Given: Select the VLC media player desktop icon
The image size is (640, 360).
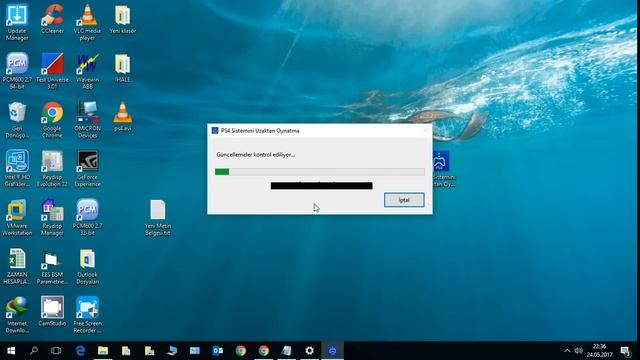Looking at the screenshot, I should pyautogui.click(x=87, y=22).
